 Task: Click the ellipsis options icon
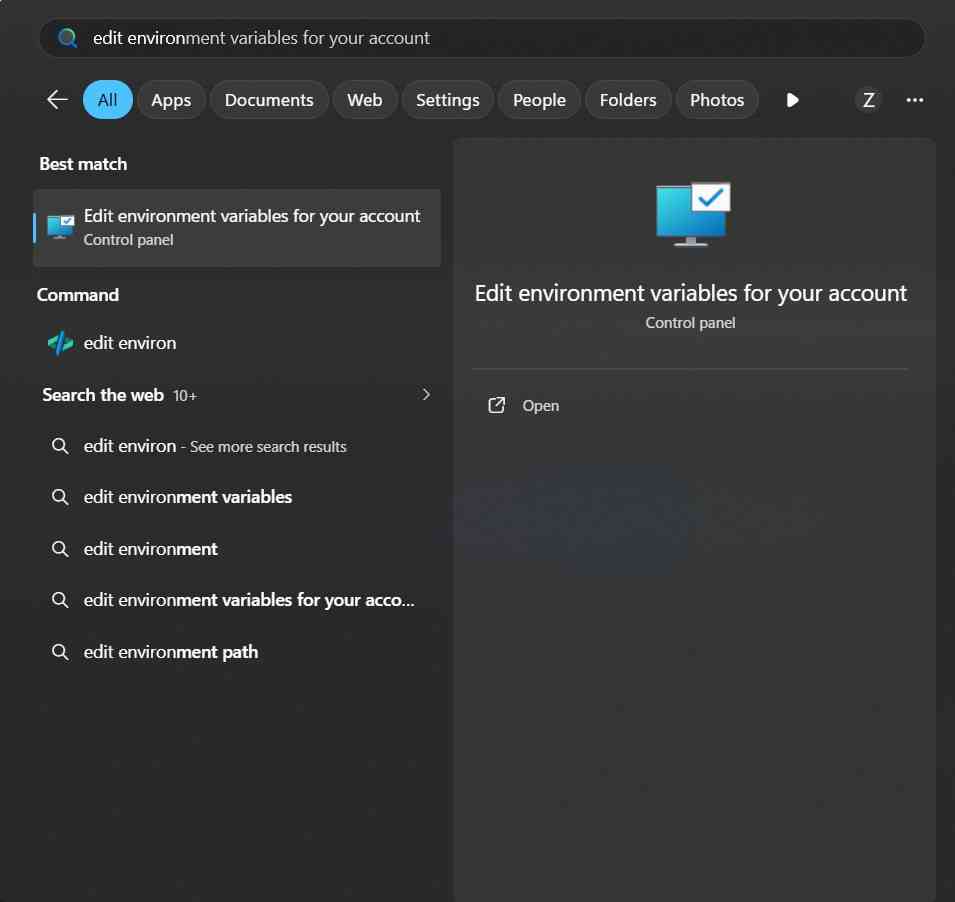[914, 99]
